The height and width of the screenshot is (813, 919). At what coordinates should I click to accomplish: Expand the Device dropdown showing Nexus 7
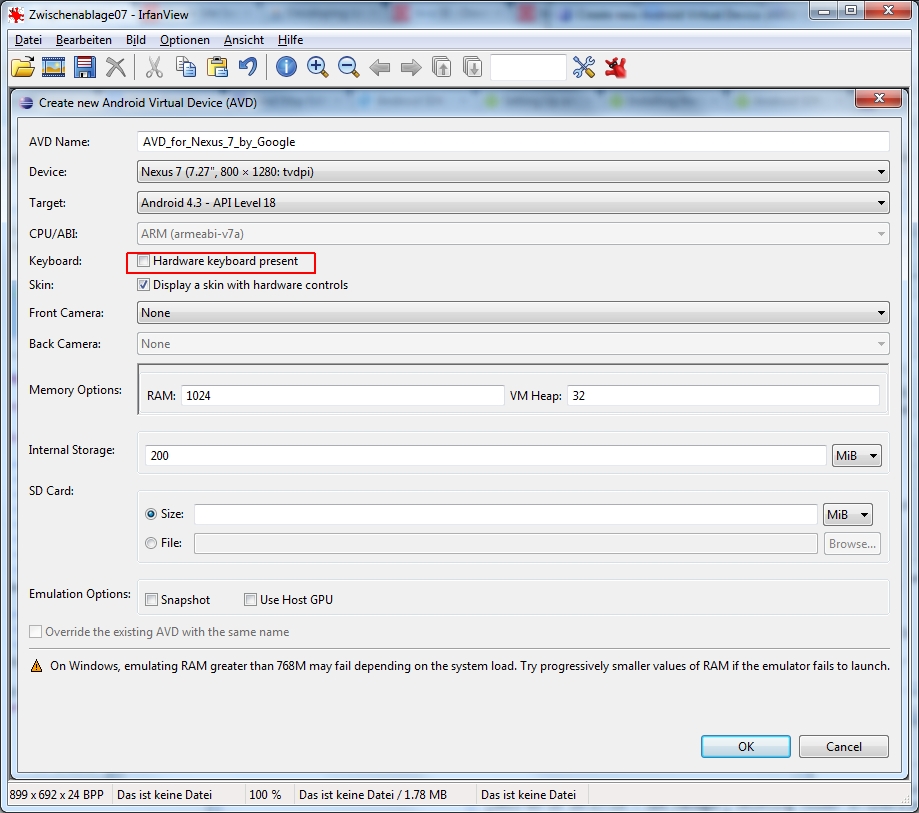coord(513,172)
